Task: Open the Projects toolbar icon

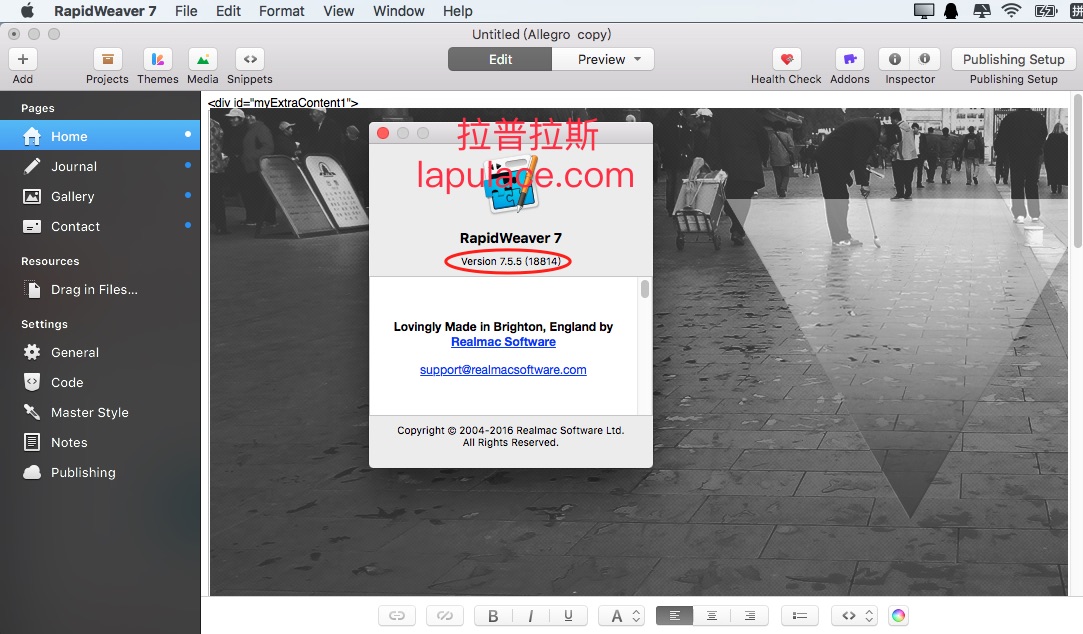Action: click(x=107, y=59)
